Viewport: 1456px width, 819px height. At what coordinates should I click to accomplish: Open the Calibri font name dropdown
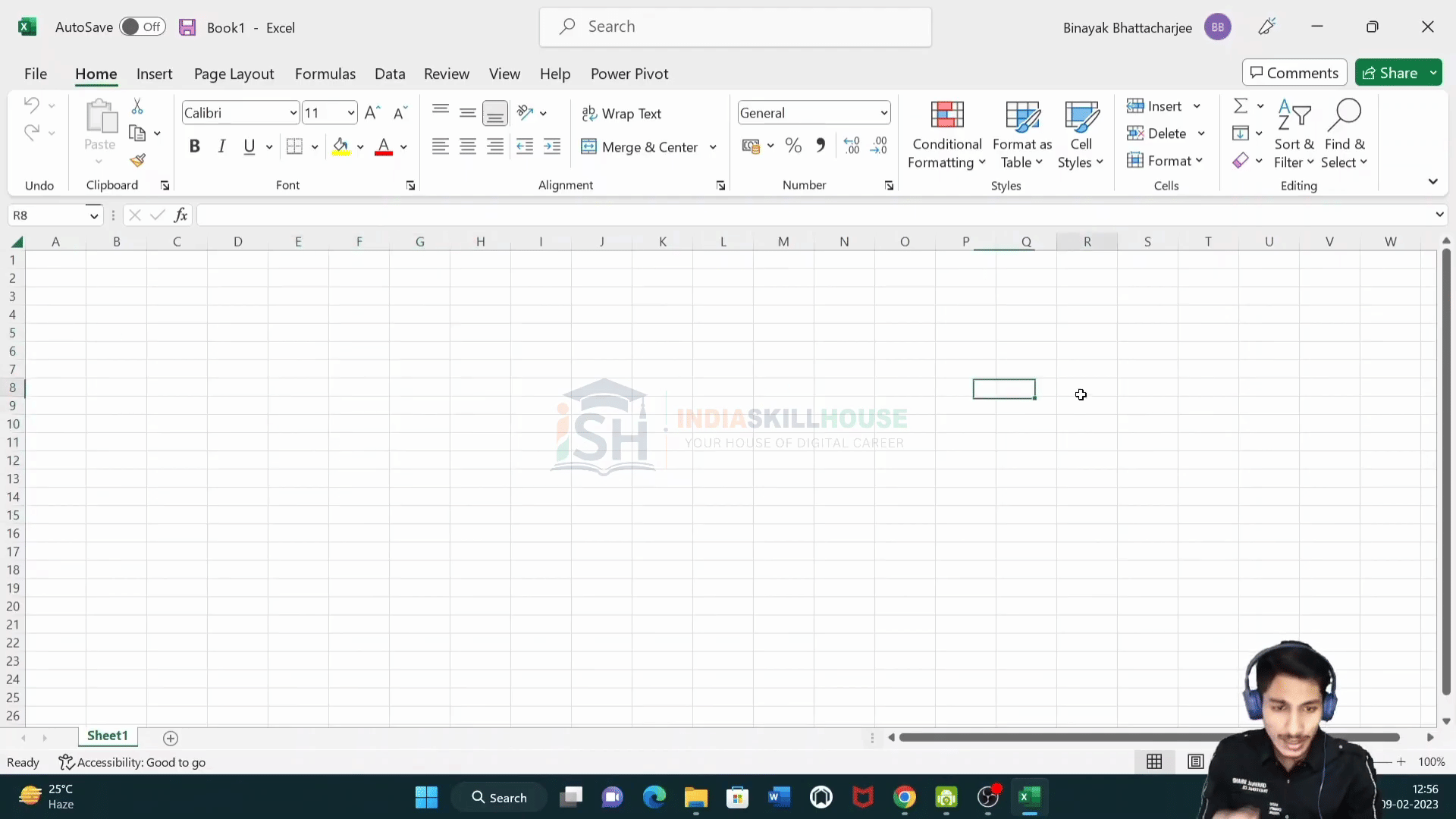tap(293, 113)
